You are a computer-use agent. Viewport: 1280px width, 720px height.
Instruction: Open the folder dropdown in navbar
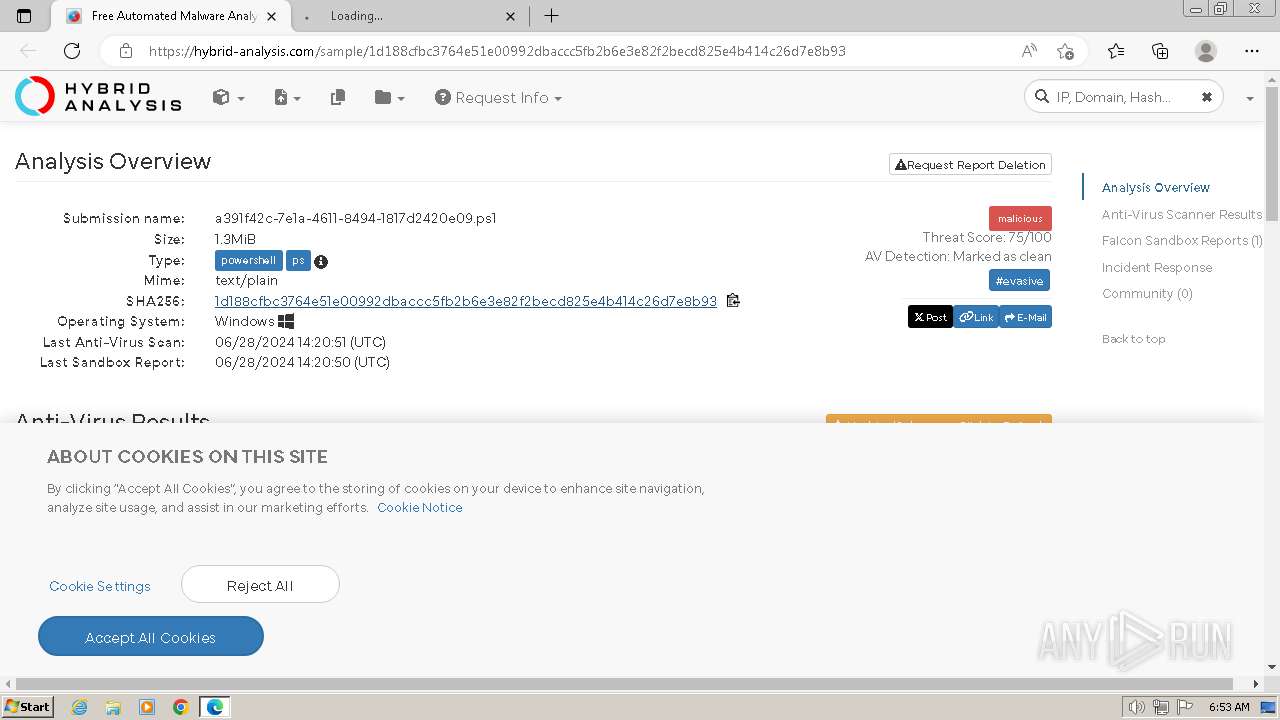point(389,97)
